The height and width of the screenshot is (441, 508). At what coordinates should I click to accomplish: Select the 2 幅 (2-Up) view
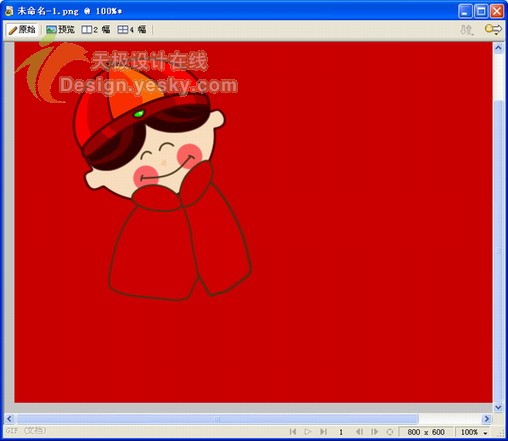(96, 30)
